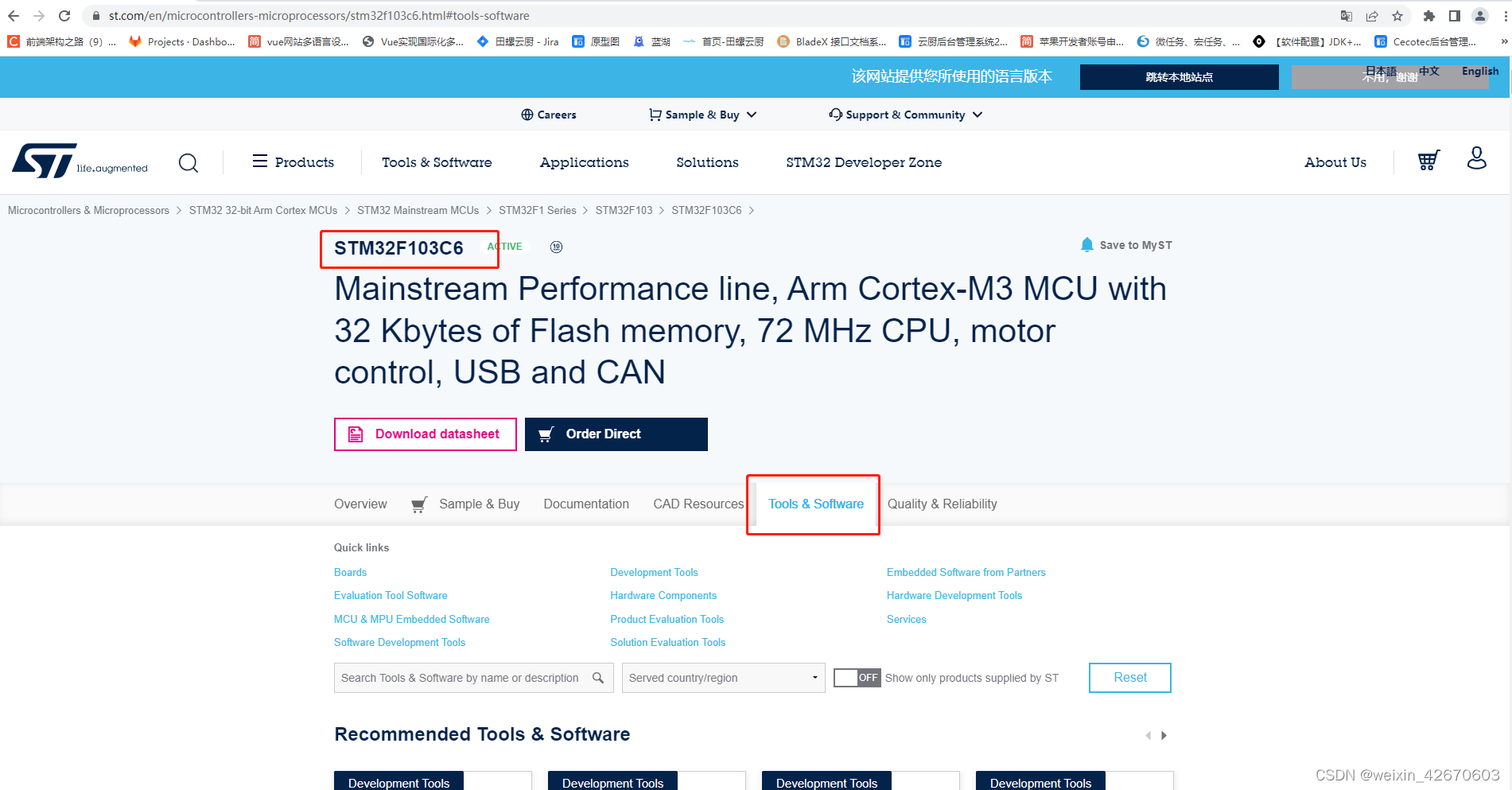Click the Save to MyST bell icon
The image size is (1512, 790).
[x=1086, y=244]
